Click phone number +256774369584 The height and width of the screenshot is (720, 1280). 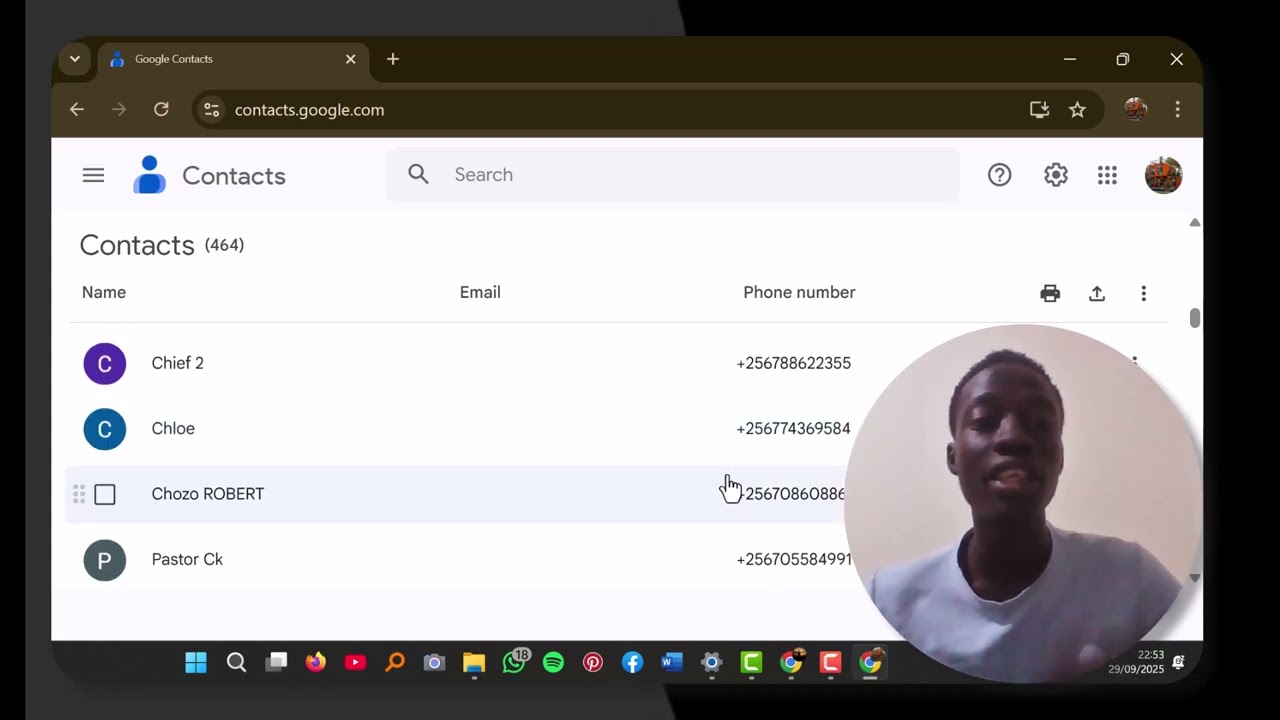[793, 428]
